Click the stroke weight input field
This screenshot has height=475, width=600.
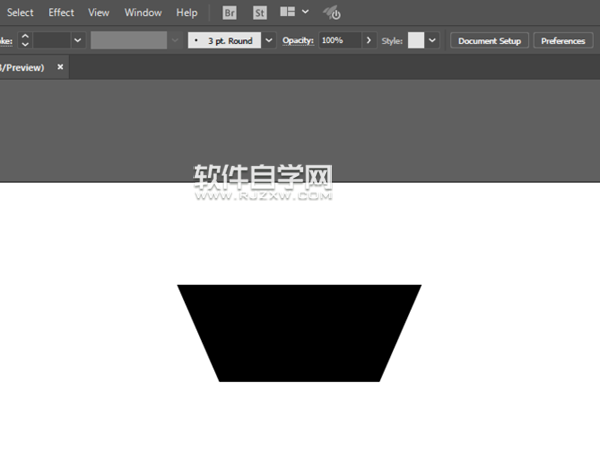pos(52,40)
